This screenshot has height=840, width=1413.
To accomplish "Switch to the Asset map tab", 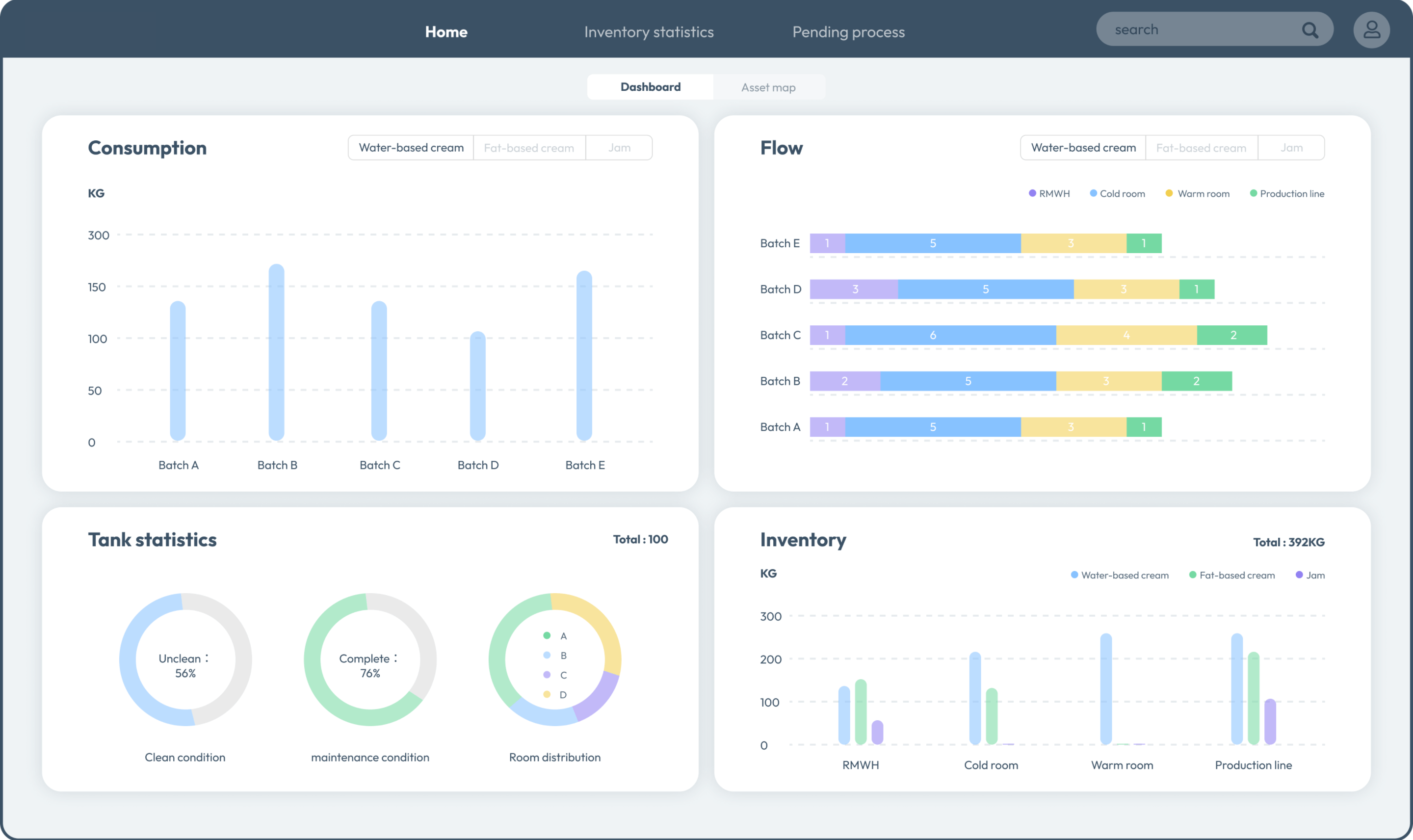I will (768, 87).
